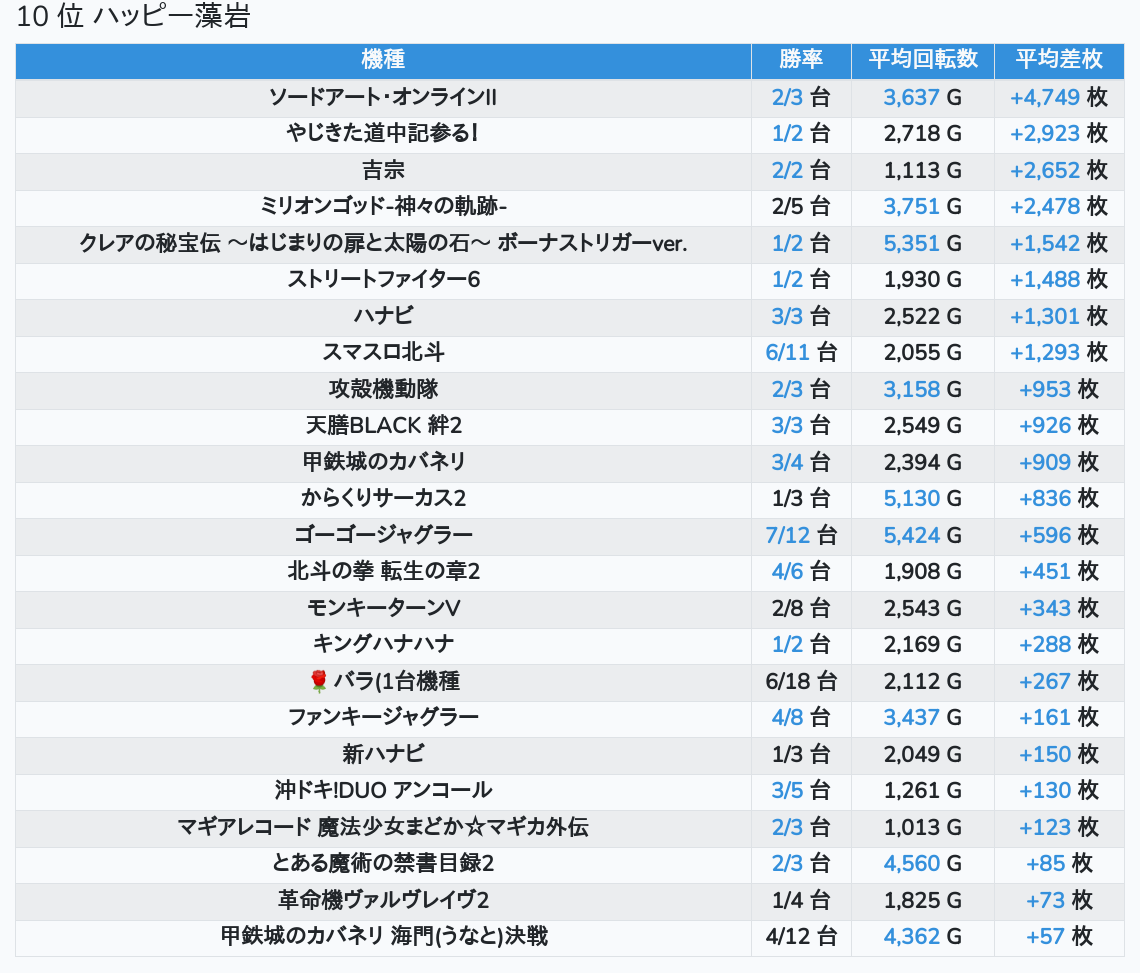1140x973 pixels.
Task: Click ゴーゴージャグラー machine name
Action: pos(383,535)
